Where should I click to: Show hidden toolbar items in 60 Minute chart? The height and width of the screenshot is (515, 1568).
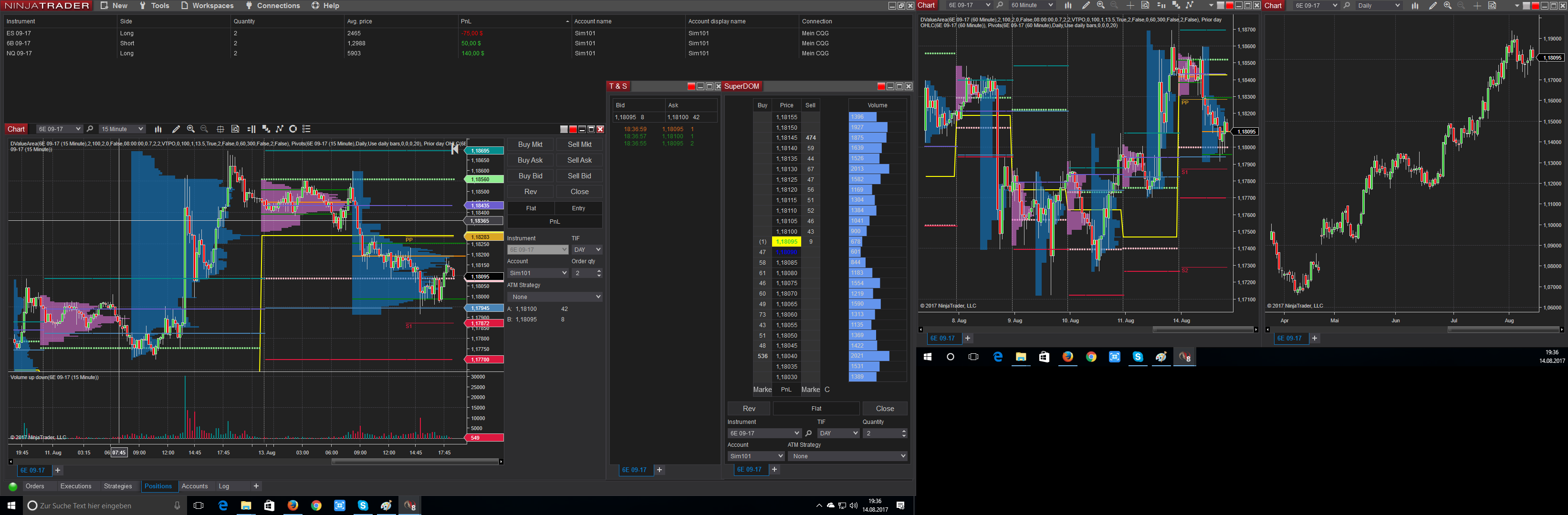[1211, 5]
